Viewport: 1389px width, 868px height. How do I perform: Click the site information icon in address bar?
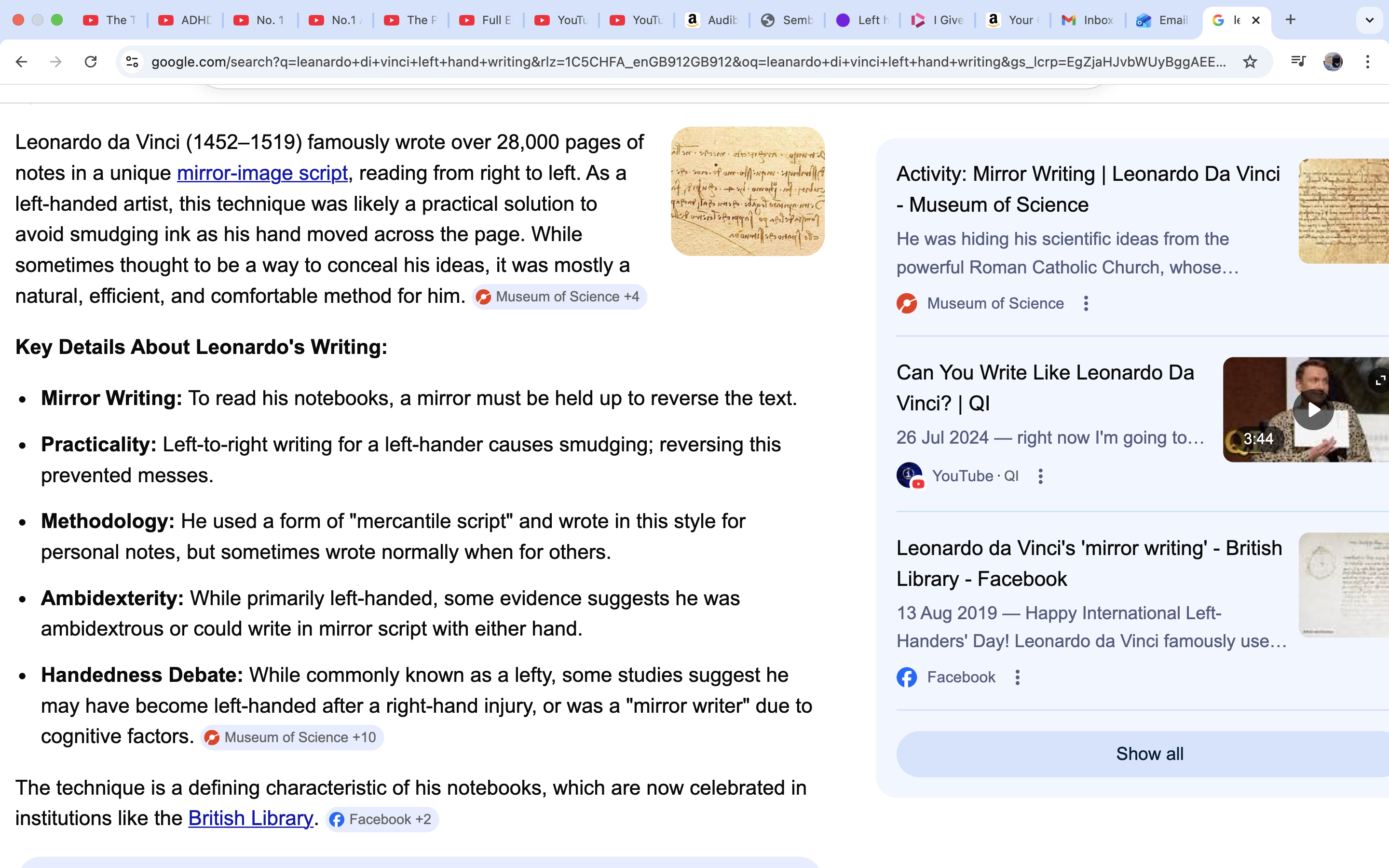point(132,61)
